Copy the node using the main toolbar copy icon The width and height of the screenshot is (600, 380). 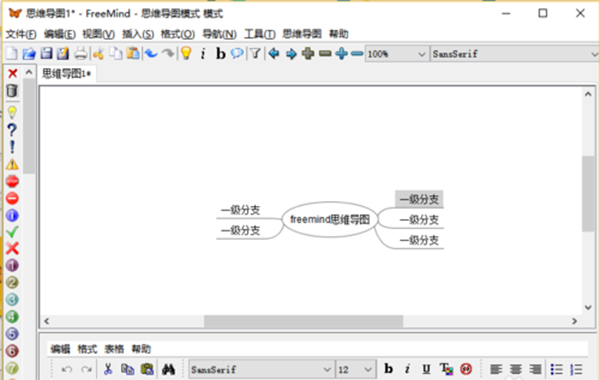[x=116, y=54]
